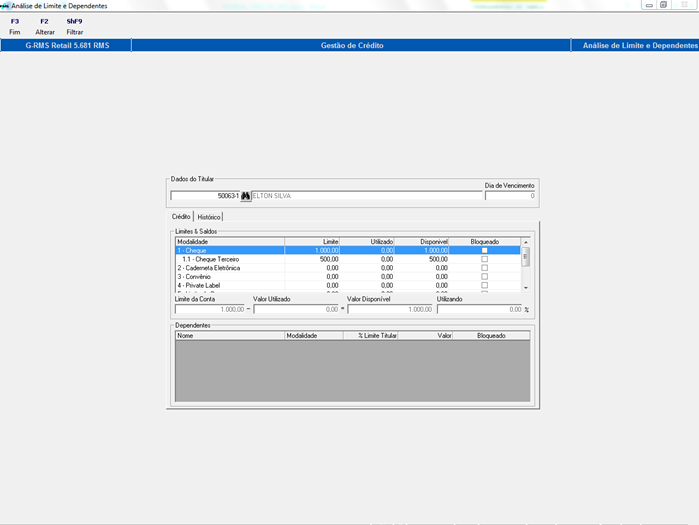Switch to the Histórico tab
This screenshot has height=525, width=699.
(x=209, y=217)
